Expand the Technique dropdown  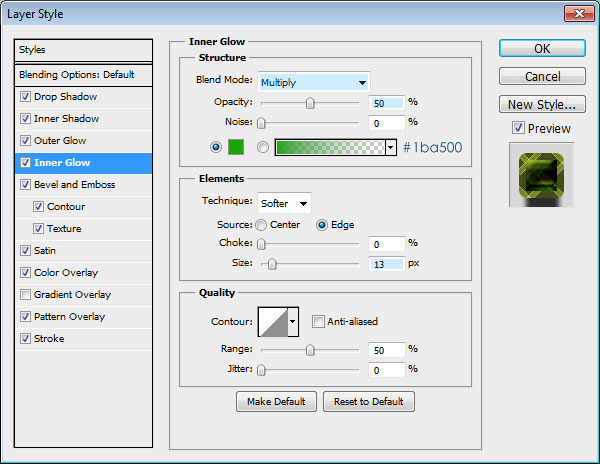[x=284, y=203]
